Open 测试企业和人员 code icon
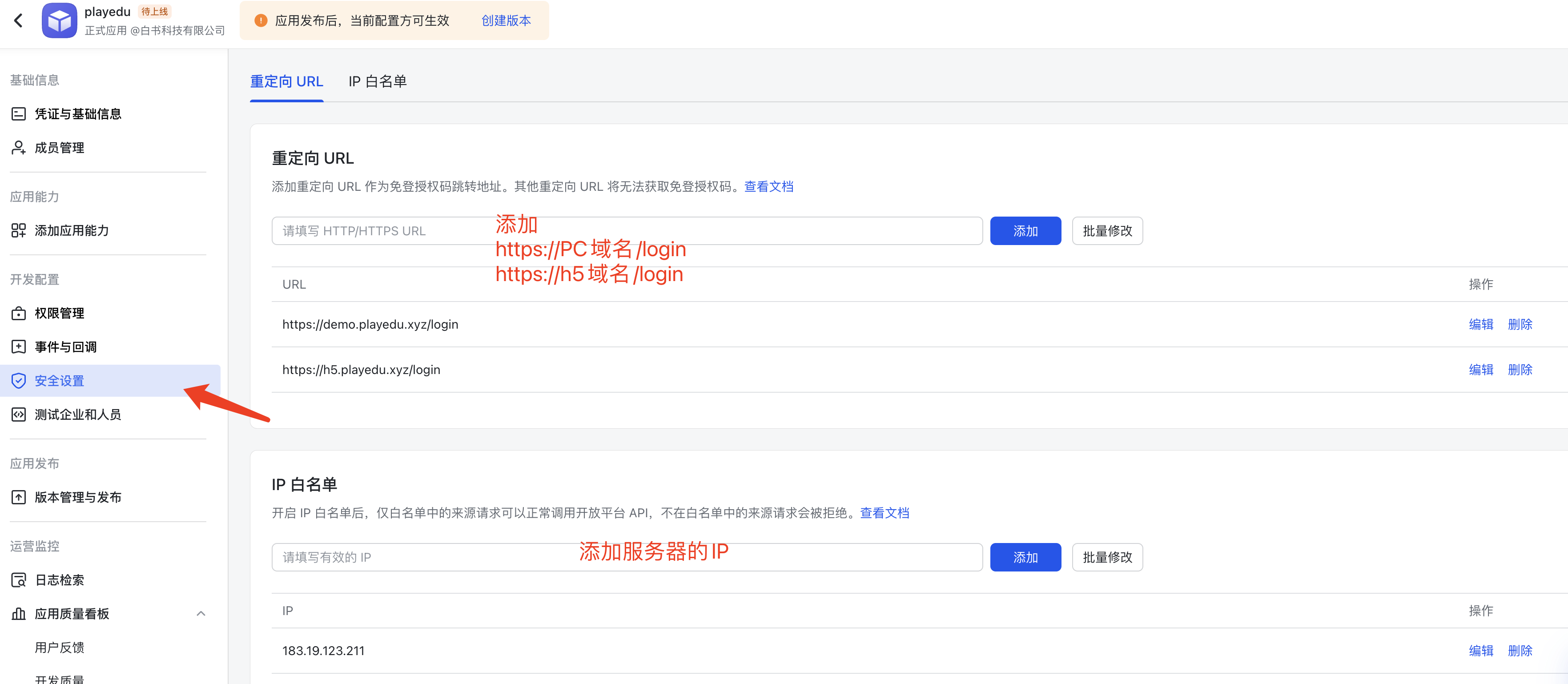Screen dimensions: 1568x684 pos(19,415)
